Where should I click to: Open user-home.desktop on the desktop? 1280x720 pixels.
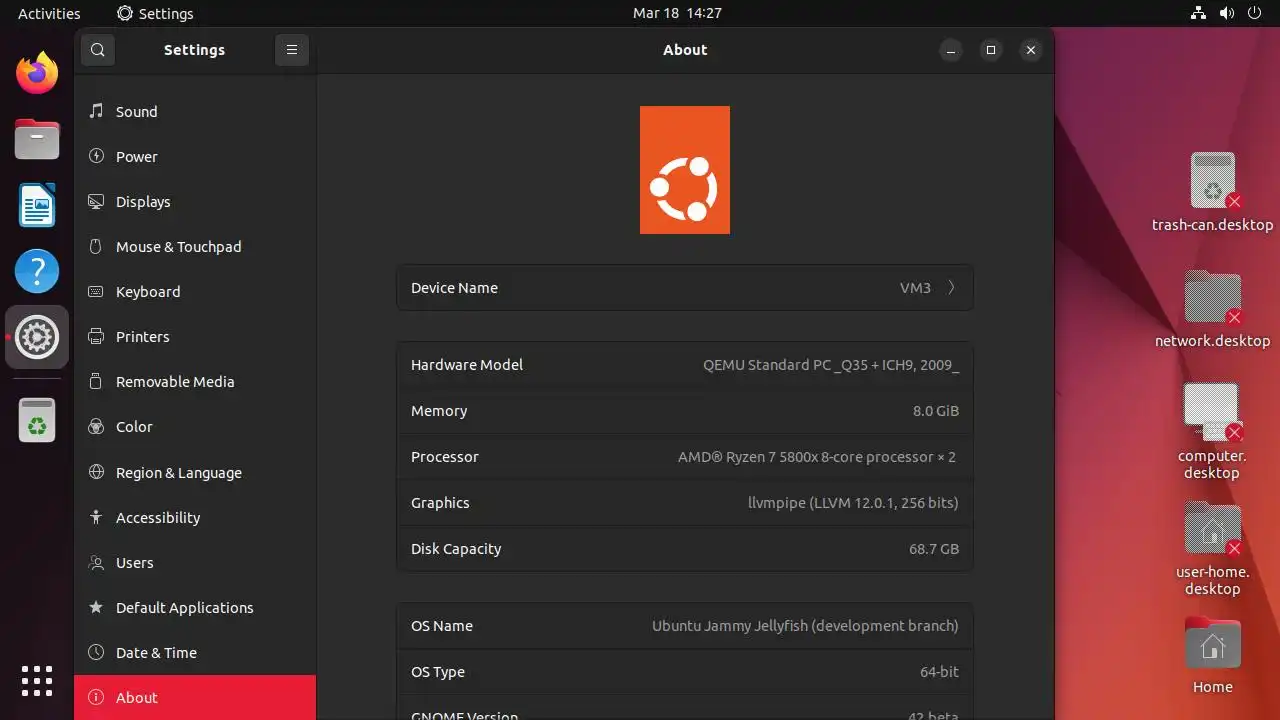pos(1212,548)
